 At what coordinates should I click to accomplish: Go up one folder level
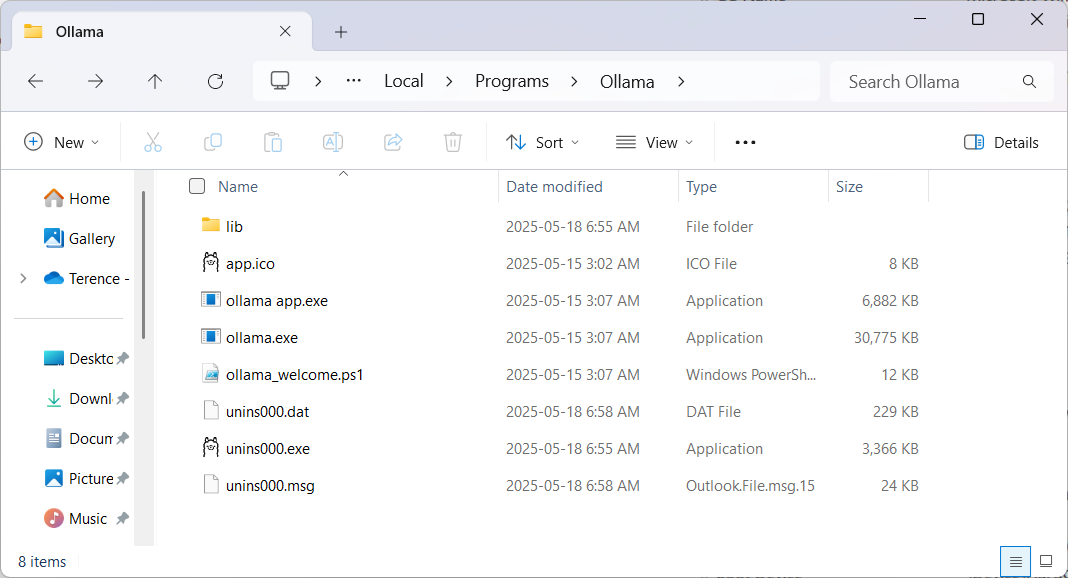click(x=155, y=82)
